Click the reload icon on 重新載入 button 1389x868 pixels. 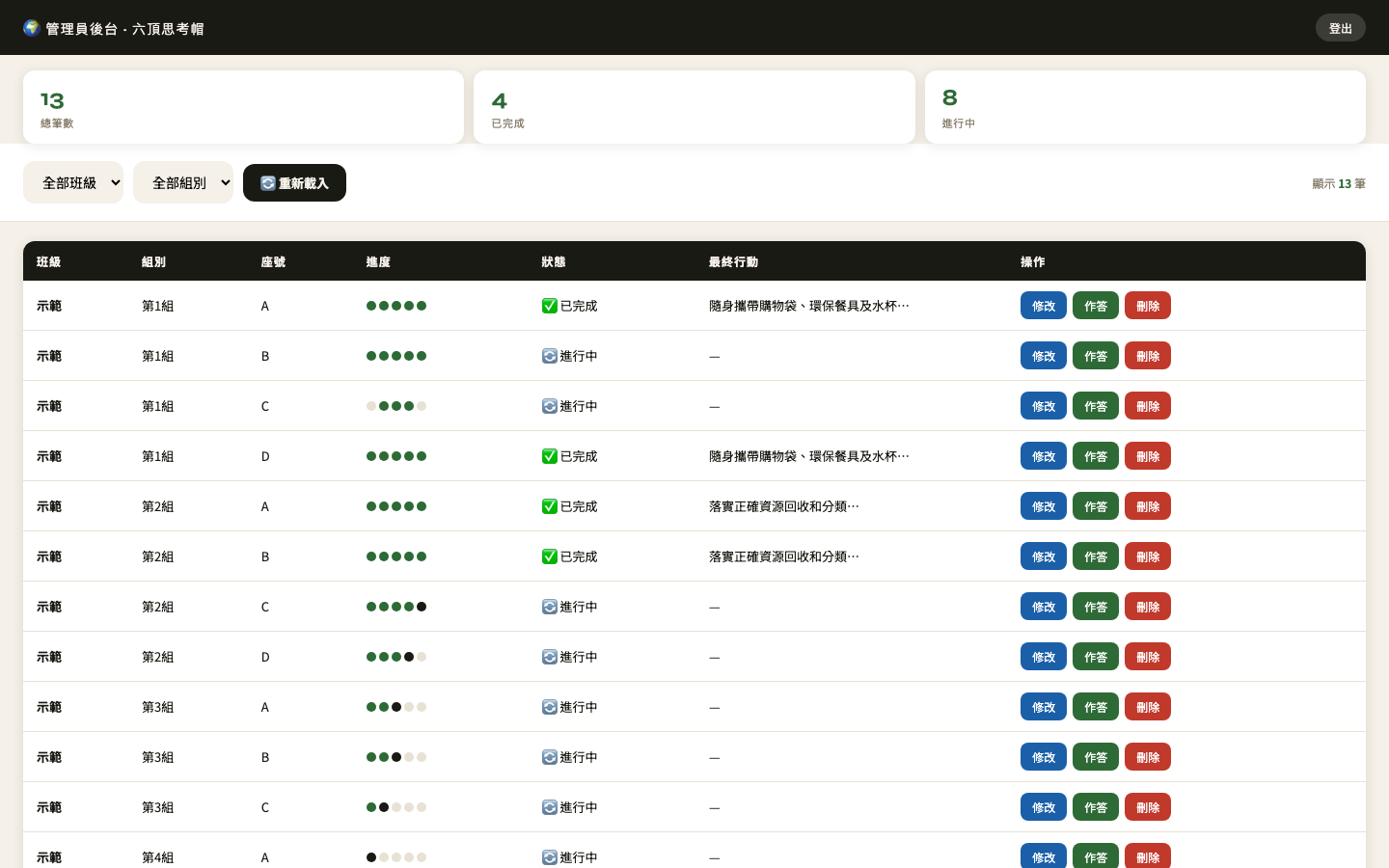268,183
